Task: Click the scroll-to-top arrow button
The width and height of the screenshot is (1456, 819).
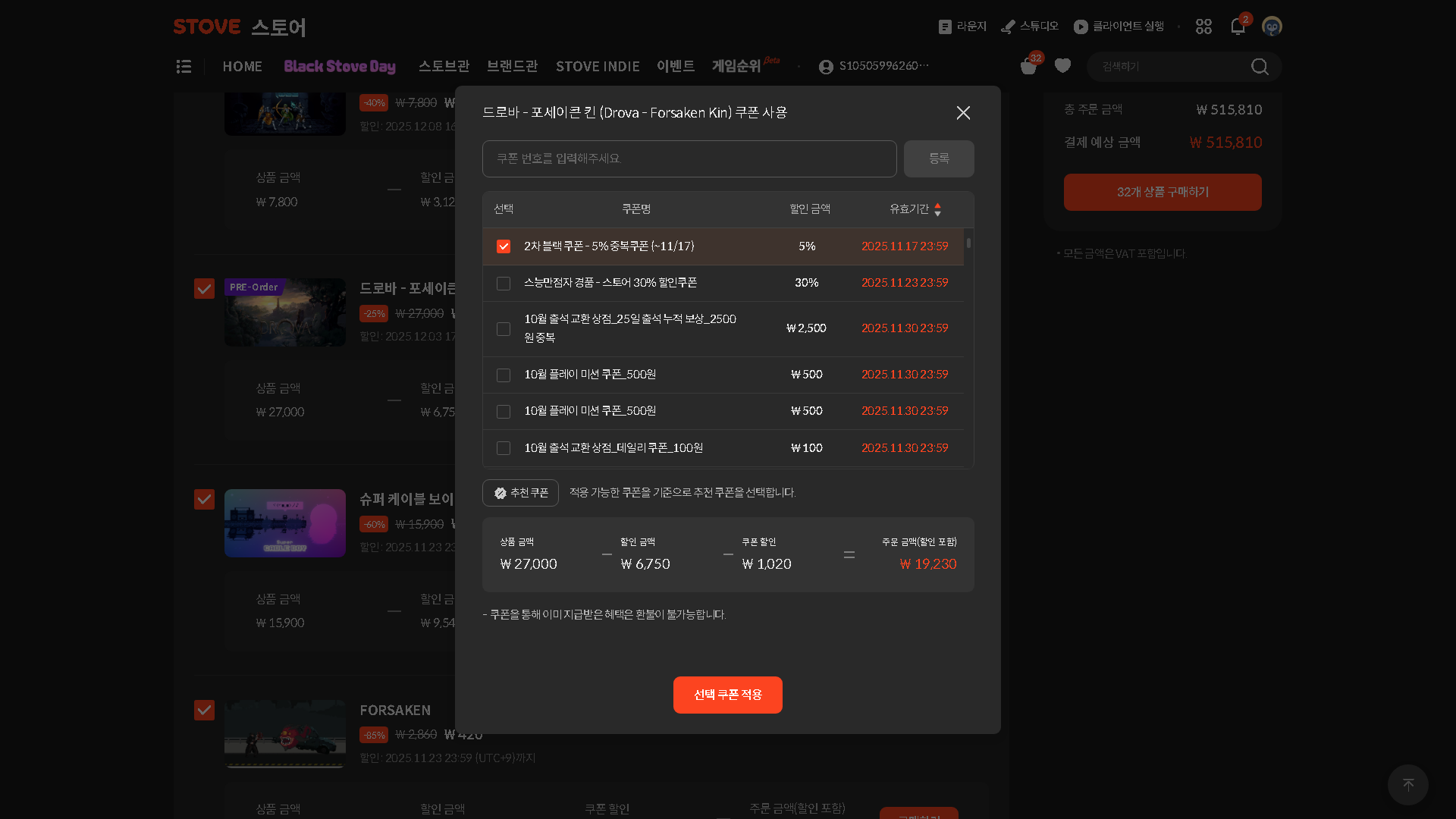Action: 1407,785
